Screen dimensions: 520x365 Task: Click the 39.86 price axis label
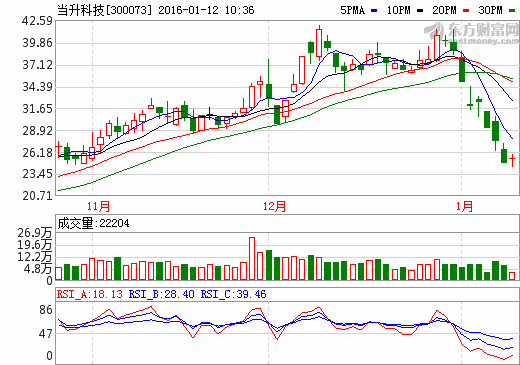click(x=37, y=43)
